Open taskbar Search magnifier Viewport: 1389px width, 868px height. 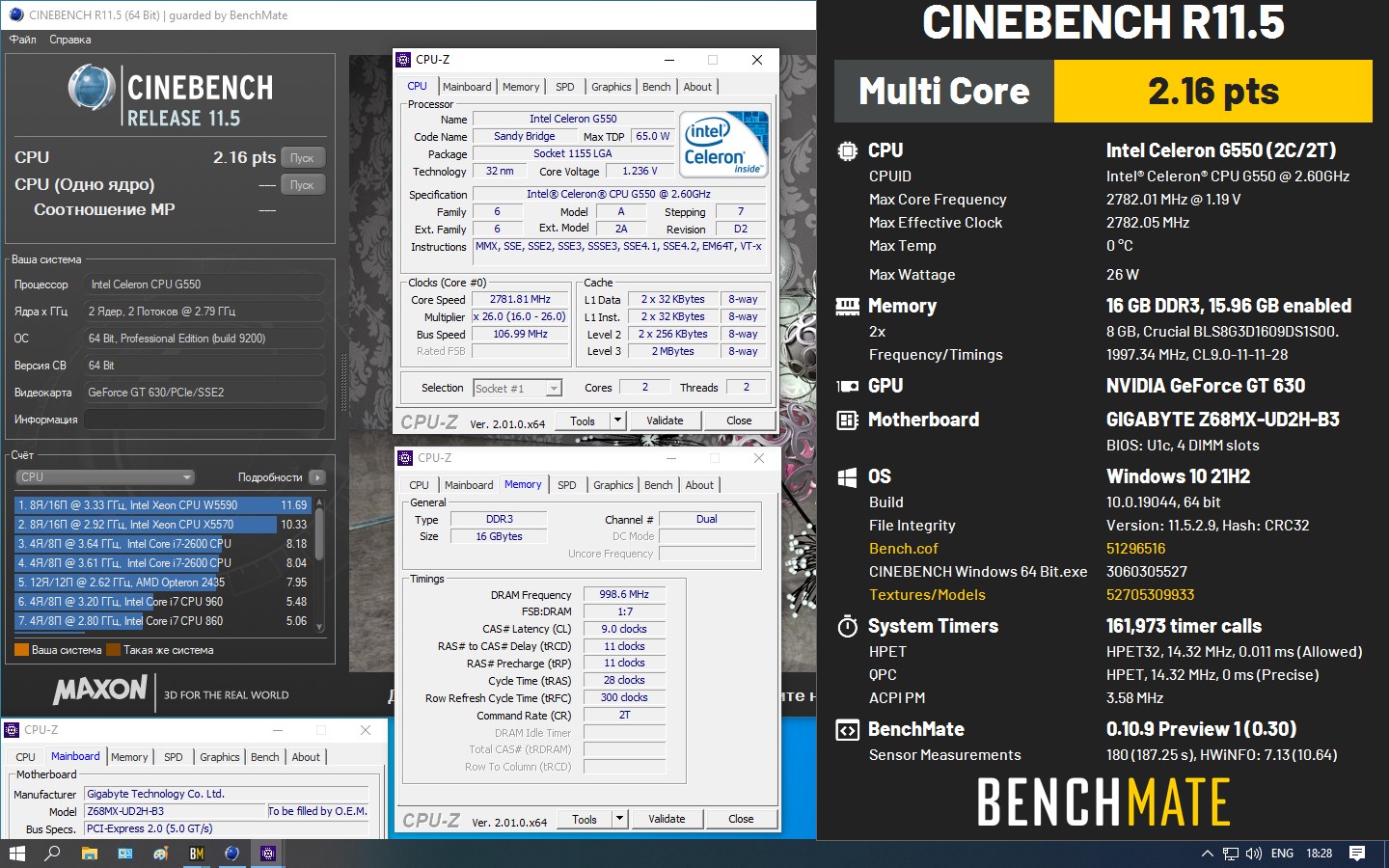[52, 854]
